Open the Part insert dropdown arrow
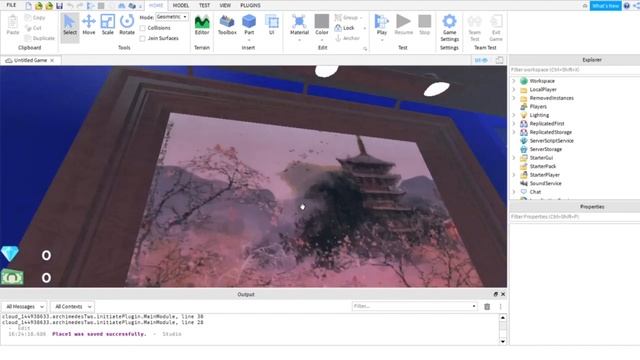 (x=249, y=40)
